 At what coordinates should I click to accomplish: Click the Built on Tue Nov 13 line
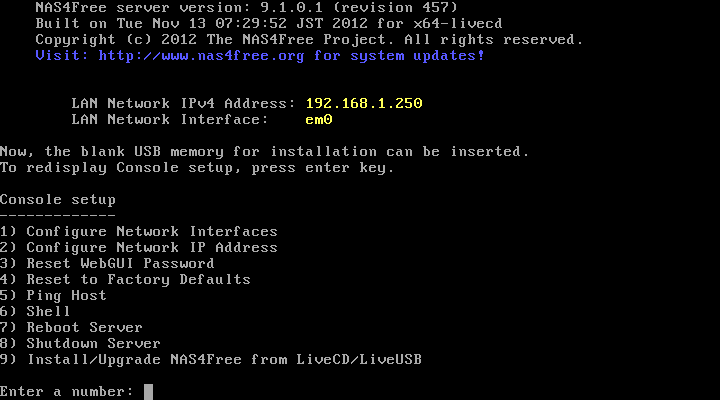269,23
